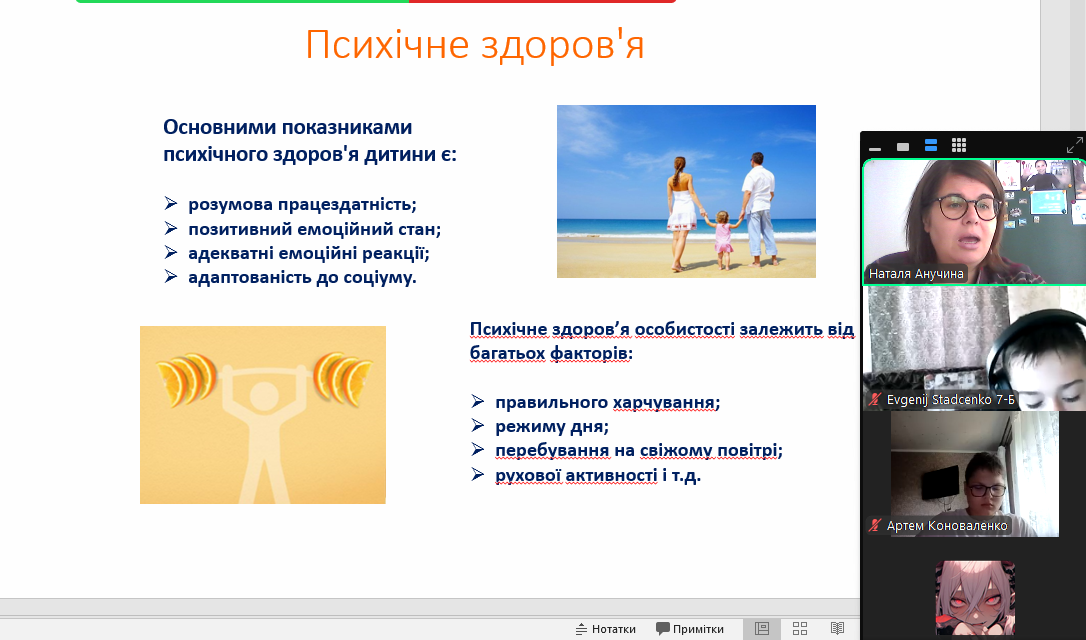Click bullet text адаптованість до соціуму
1086x640 pixels.
(302, 277)
